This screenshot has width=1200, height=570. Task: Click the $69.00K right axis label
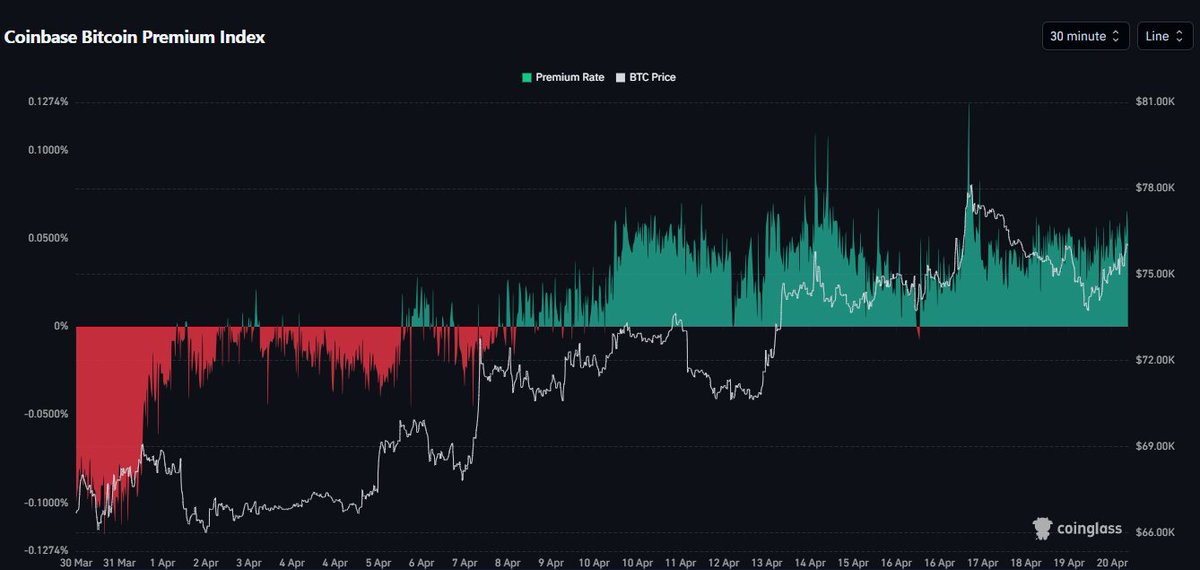[x=1155, y=446]
